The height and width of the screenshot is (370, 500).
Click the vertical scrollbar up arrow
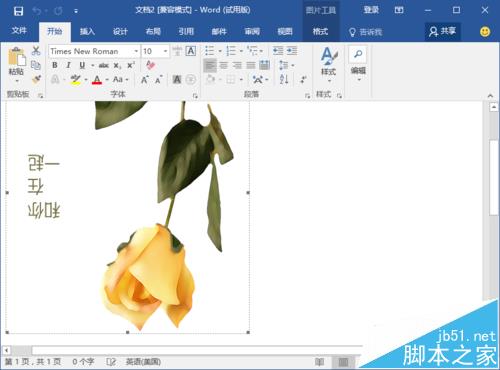494,107
